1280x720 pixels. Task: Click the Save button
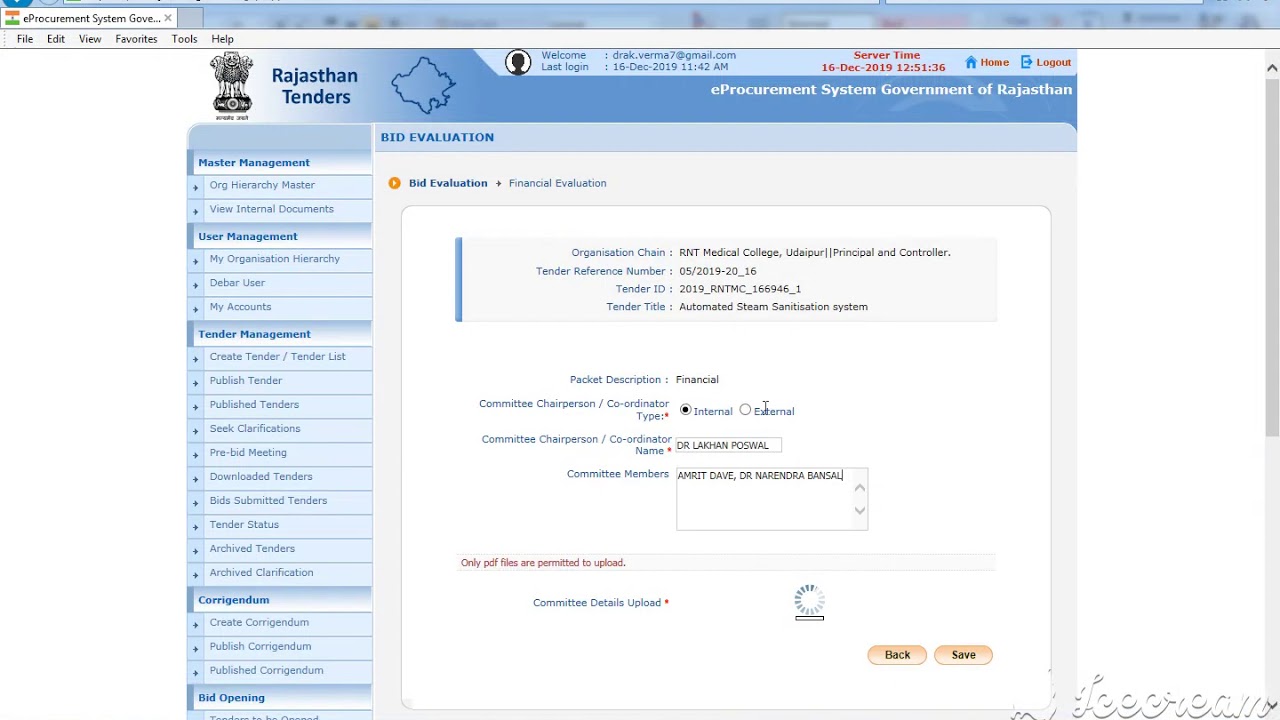pos(963,655)
